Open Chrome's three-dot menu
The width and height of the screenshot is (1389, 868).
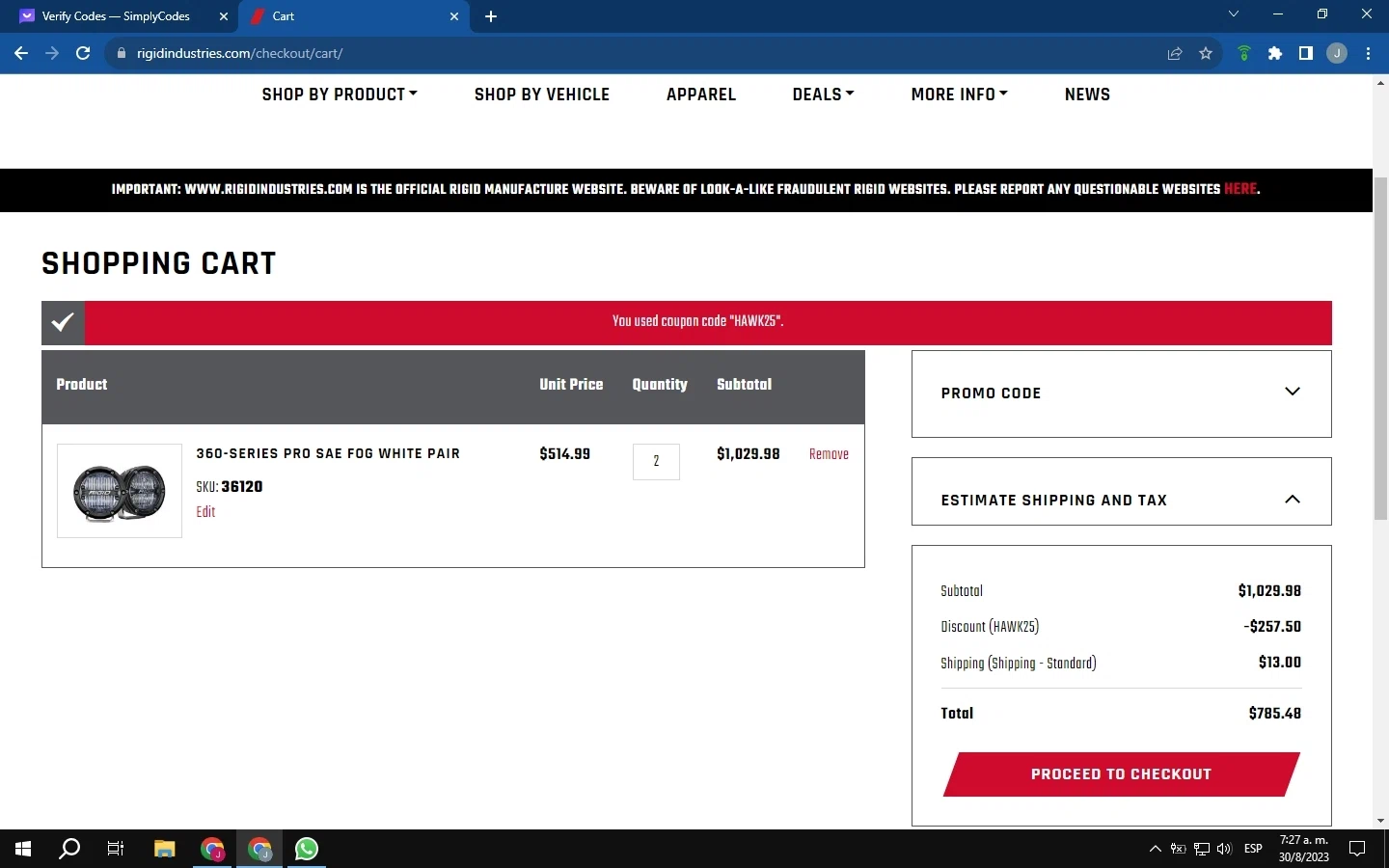pos(1369,53)
